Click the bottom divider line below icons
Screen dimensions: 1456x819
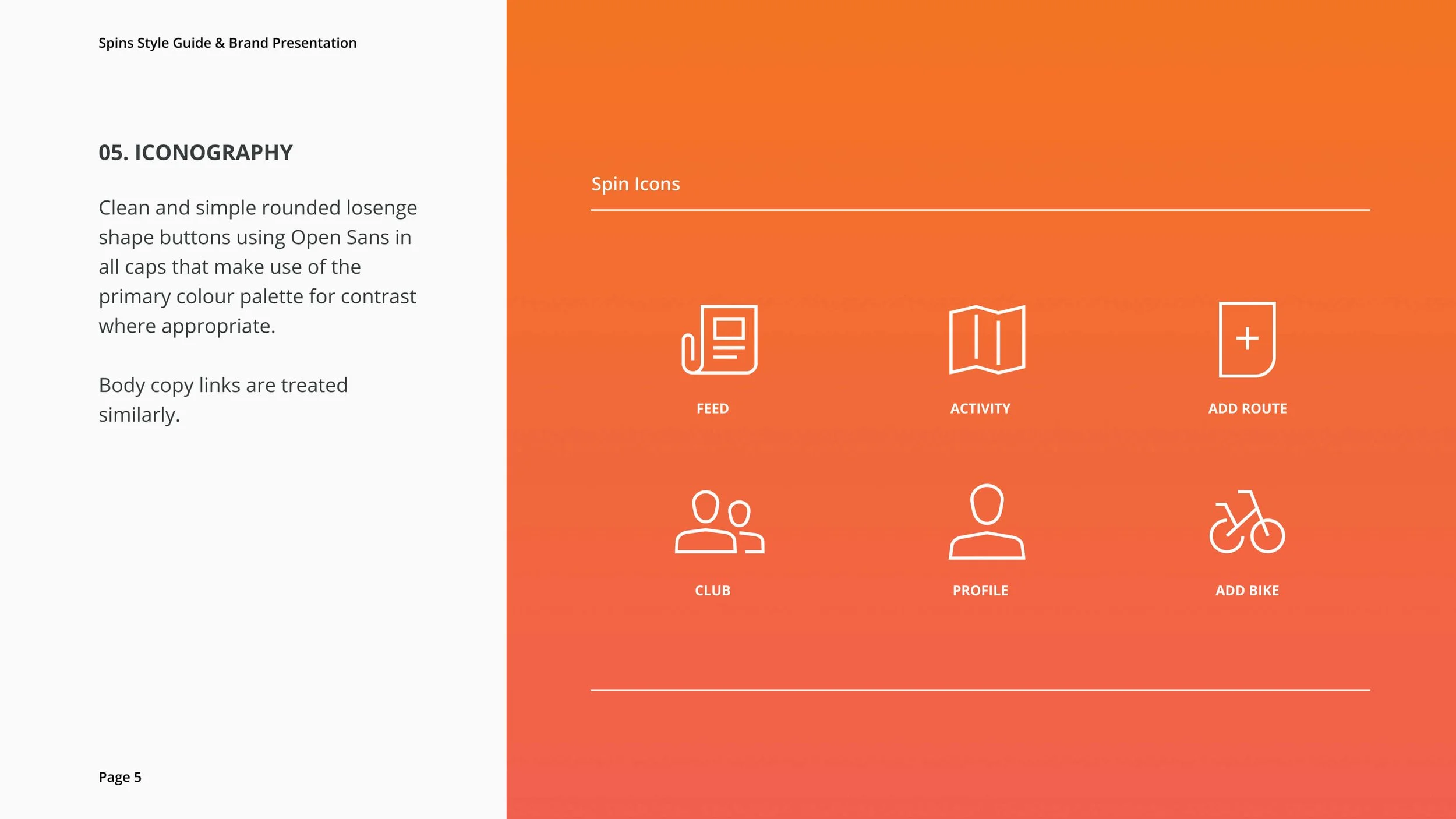click(x=980, y=690)
